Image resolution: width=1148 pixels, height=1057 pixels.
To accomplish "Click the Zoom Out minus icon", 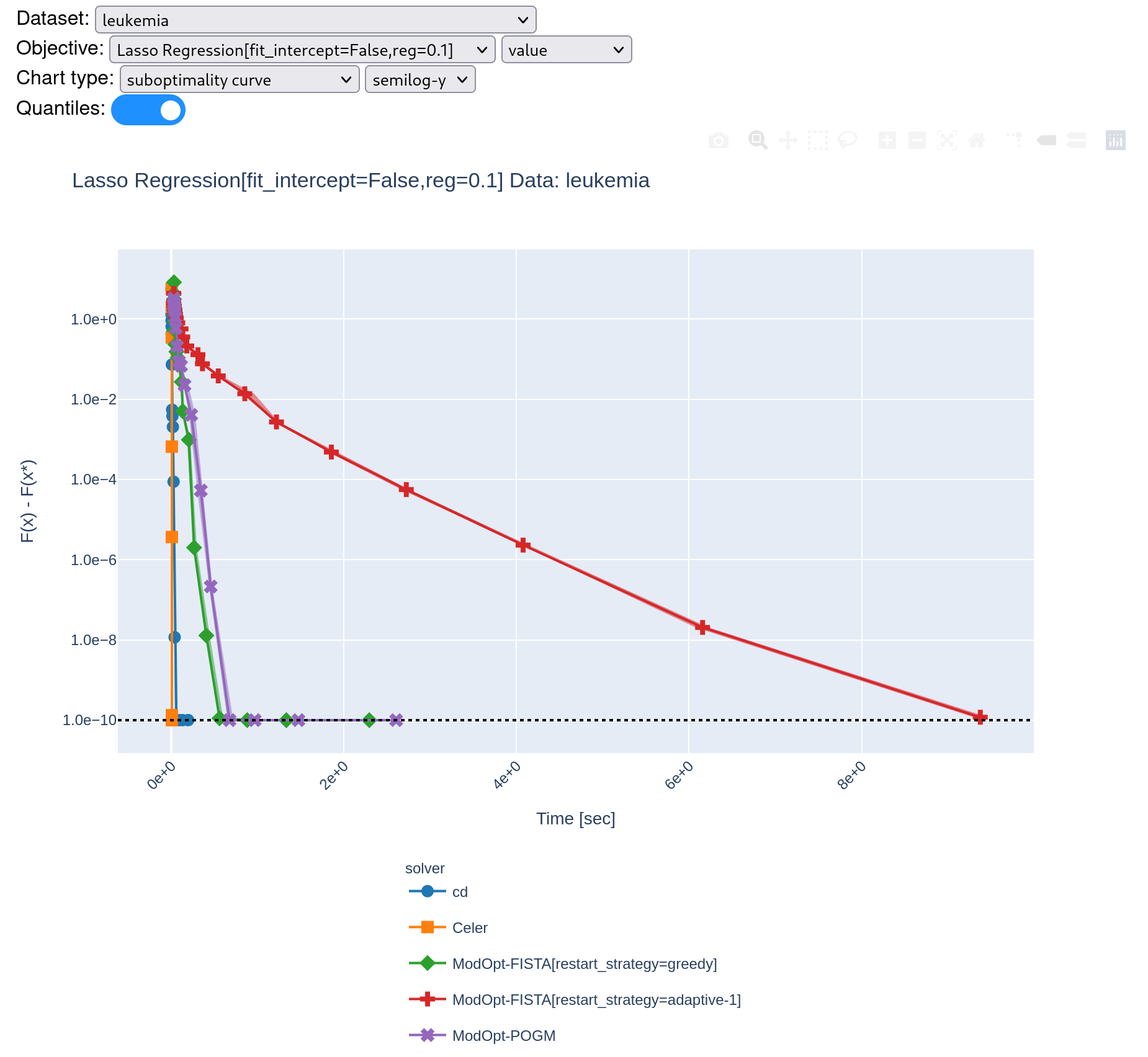I will click(917, 141).
